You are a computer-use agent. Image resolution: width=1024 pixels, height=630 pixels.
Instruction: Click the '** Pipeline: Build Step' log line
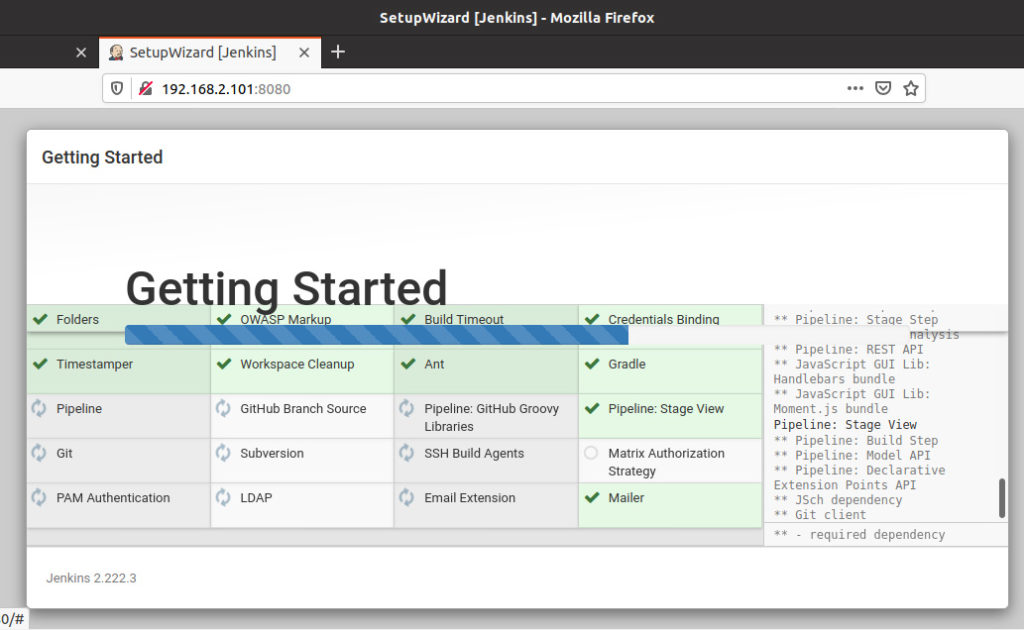coord(856,440)
